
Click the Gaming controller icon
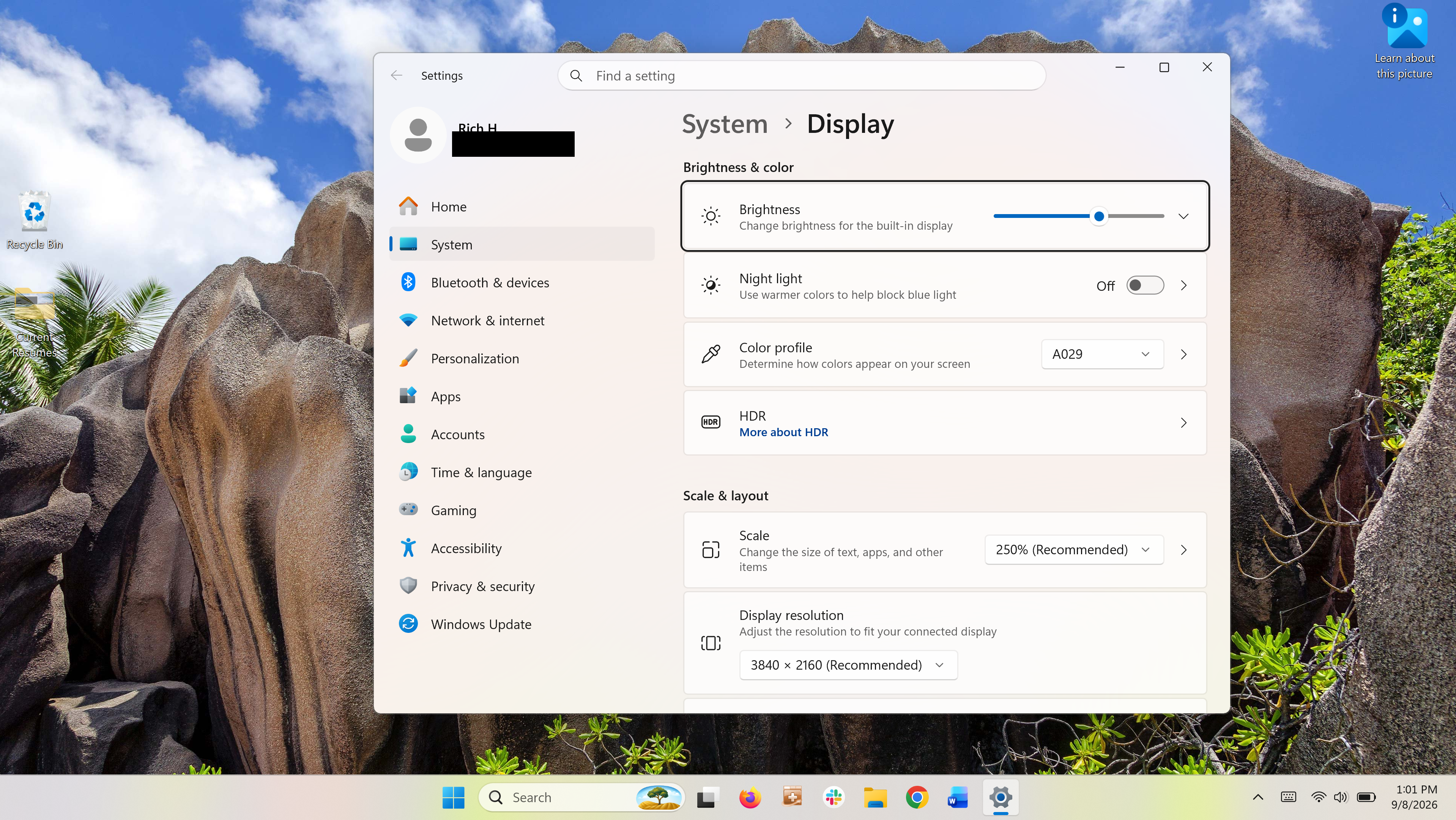pyautogui.click(x=408, y=510)
